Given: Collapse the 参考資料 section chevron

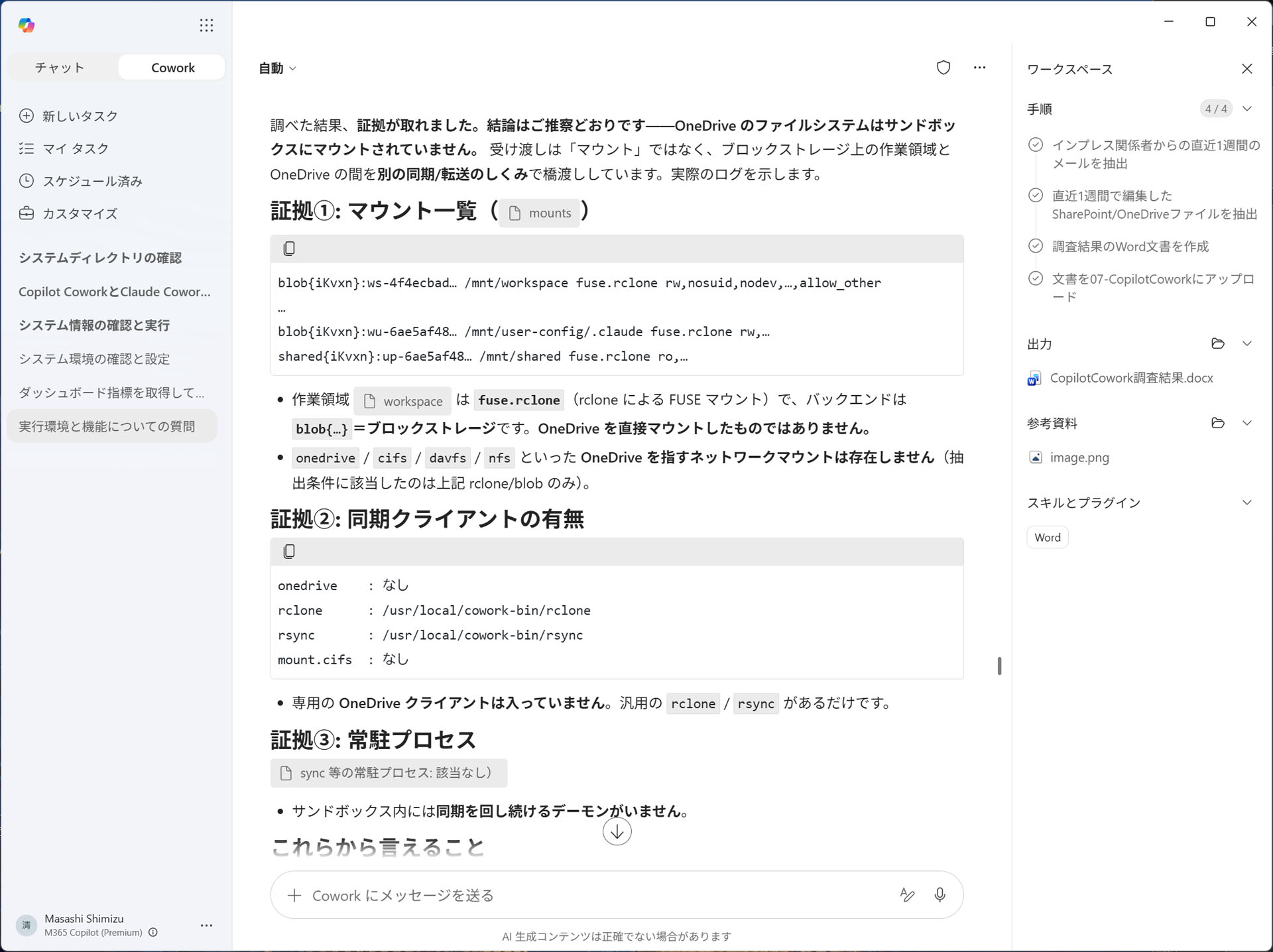Looking at the screenshot, I should (1246, 423).
